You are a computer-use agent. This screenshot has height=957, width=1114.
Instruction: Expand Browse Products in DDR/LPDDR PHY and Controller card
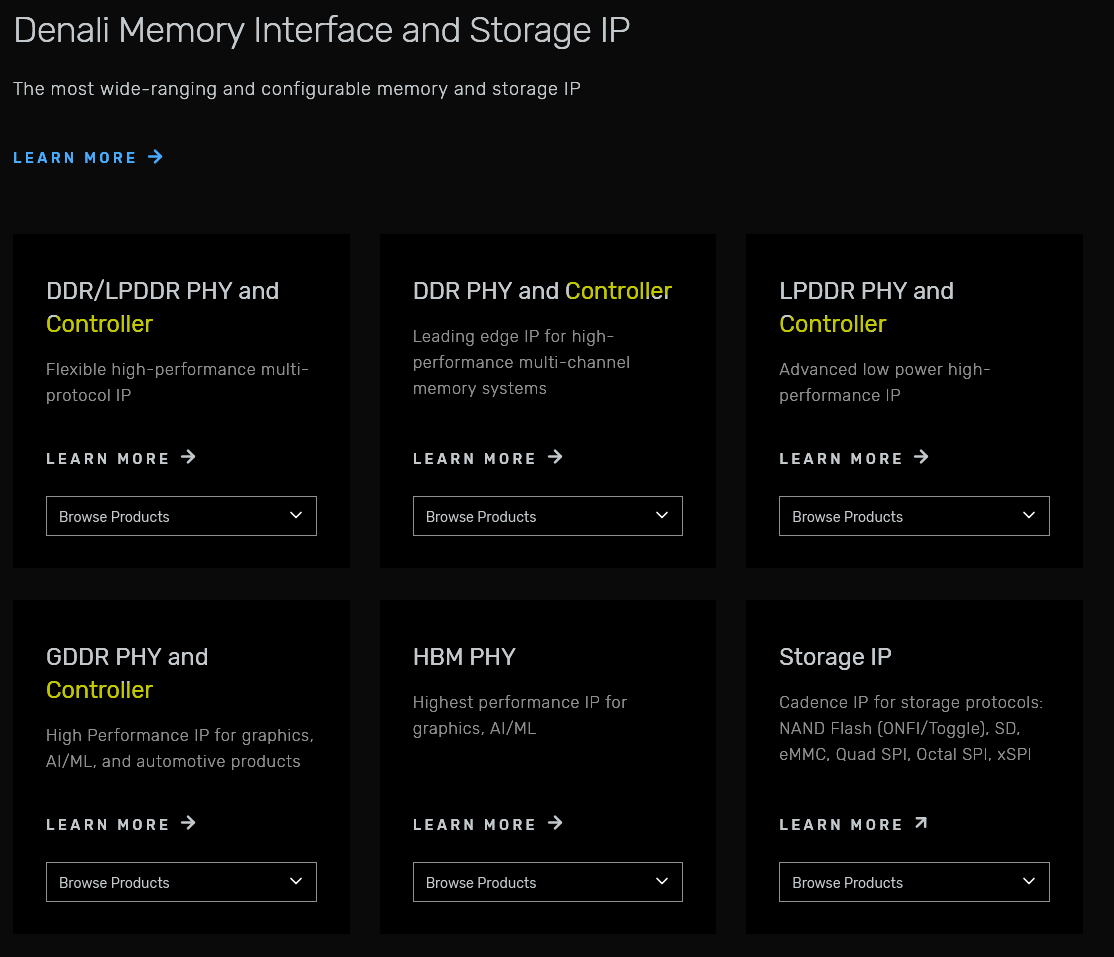point(181,517)
